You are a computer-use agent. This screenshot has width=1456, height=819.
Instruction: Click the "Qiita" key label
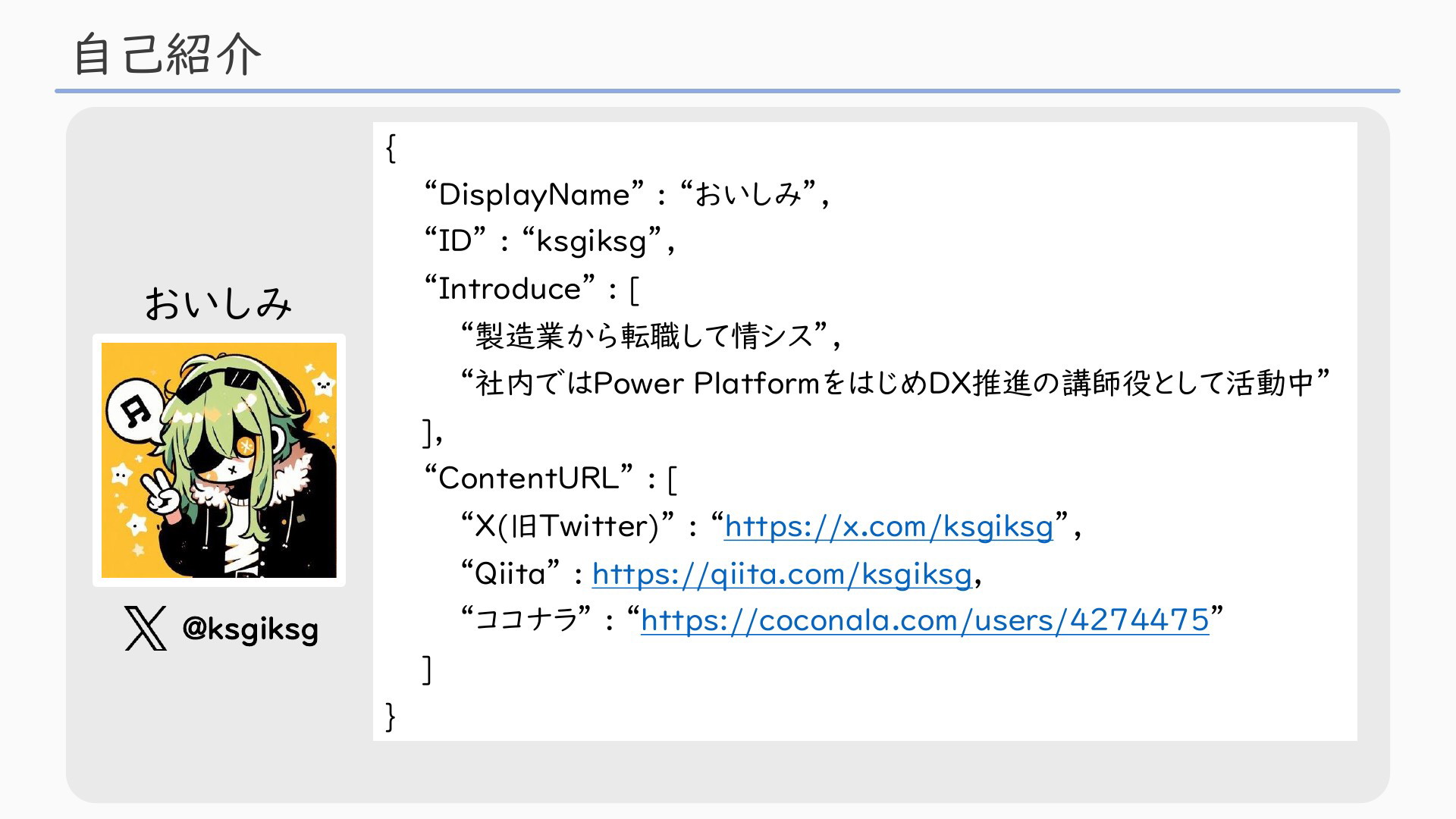tap(511, 573)
